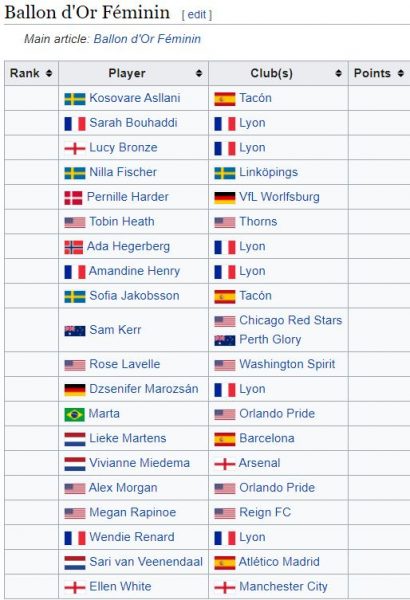
Task: Click the Norway flag beside Ada Hegerberg
Action: [x=74, y=247]
